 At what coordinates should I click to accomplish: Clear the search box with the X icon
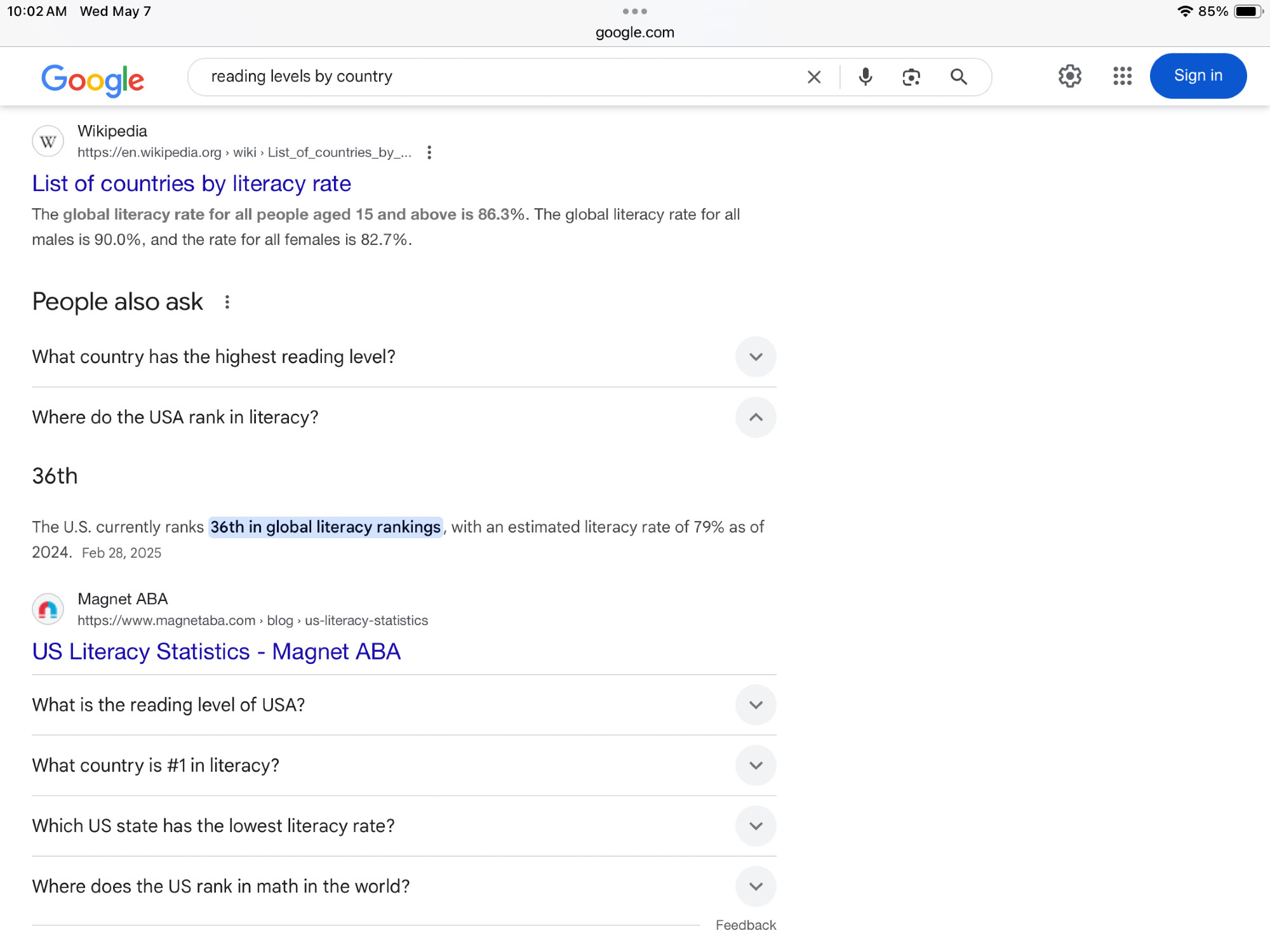pos(813,77)
